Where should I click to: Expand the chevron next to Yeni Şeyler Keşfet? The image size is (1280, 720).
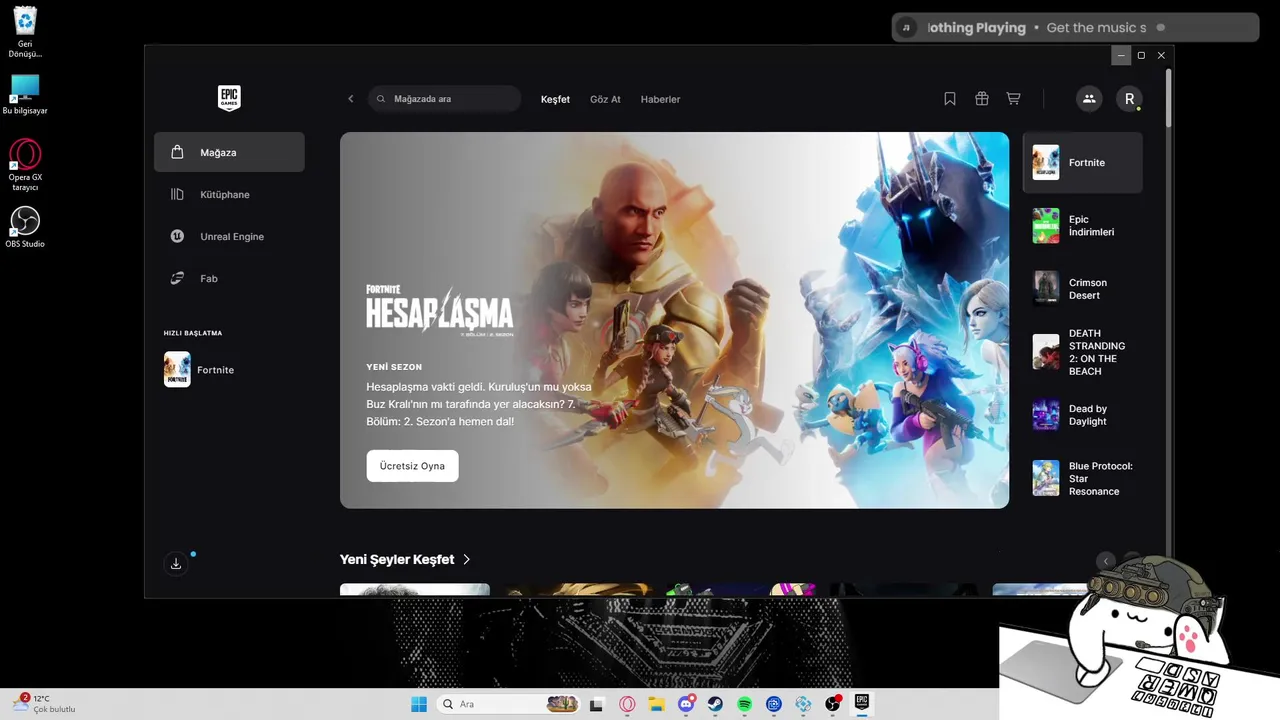(467, 559)
